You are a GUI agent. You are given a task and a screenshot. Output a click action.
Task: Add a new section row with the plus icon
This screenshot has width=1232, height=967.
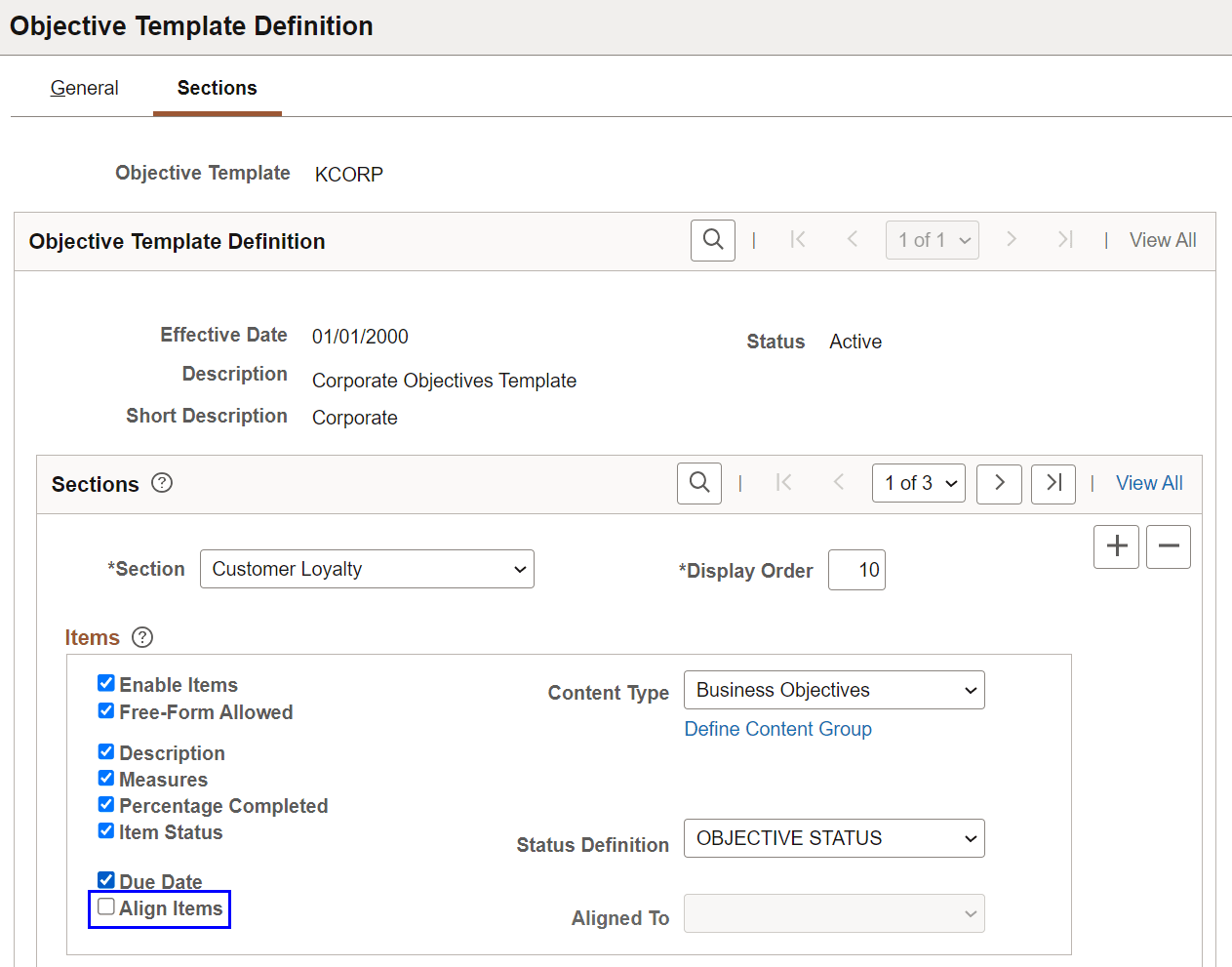(x=1116, y=546)
